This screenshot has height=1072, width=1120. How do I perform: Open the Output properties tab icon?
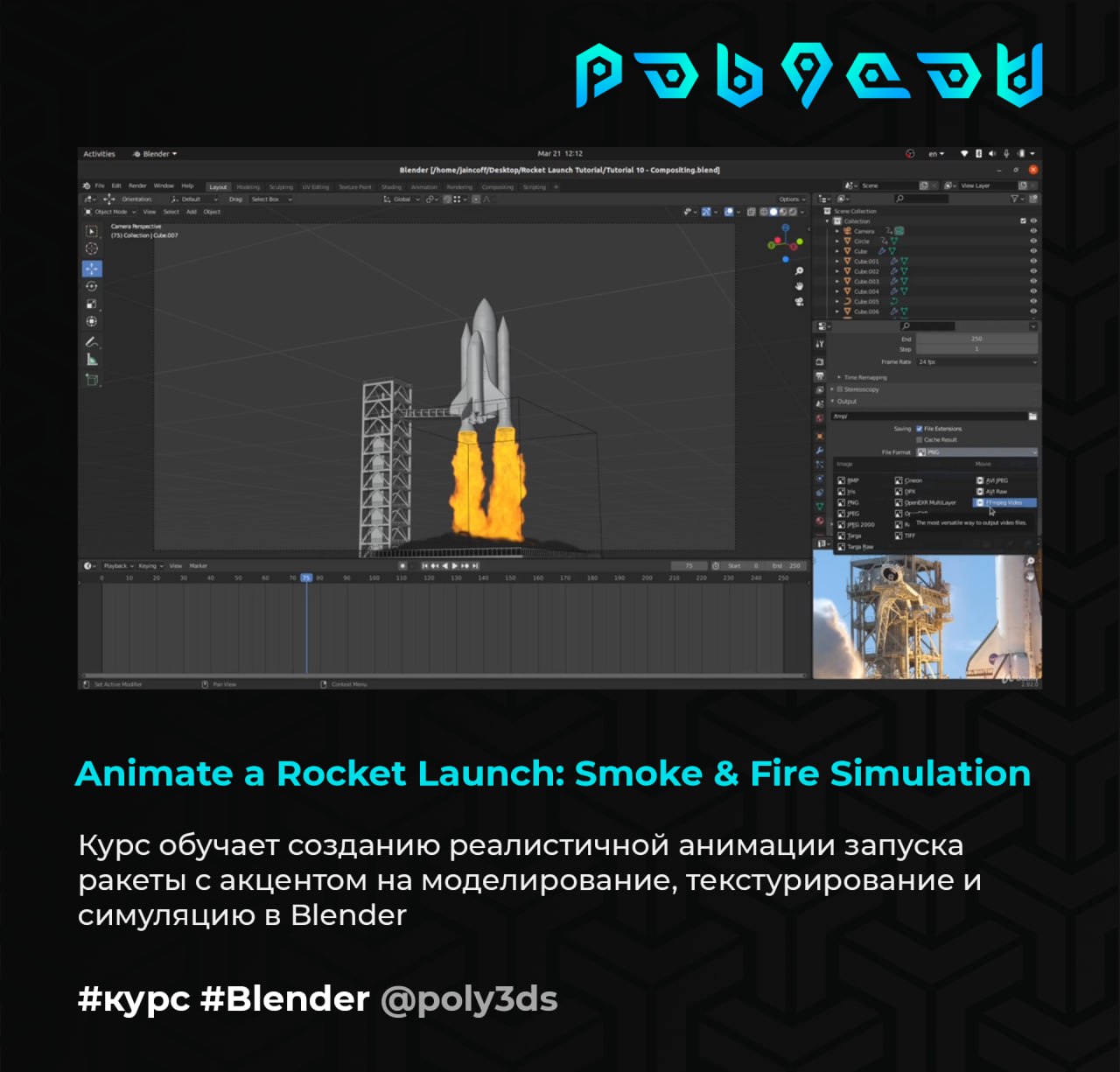820,376
